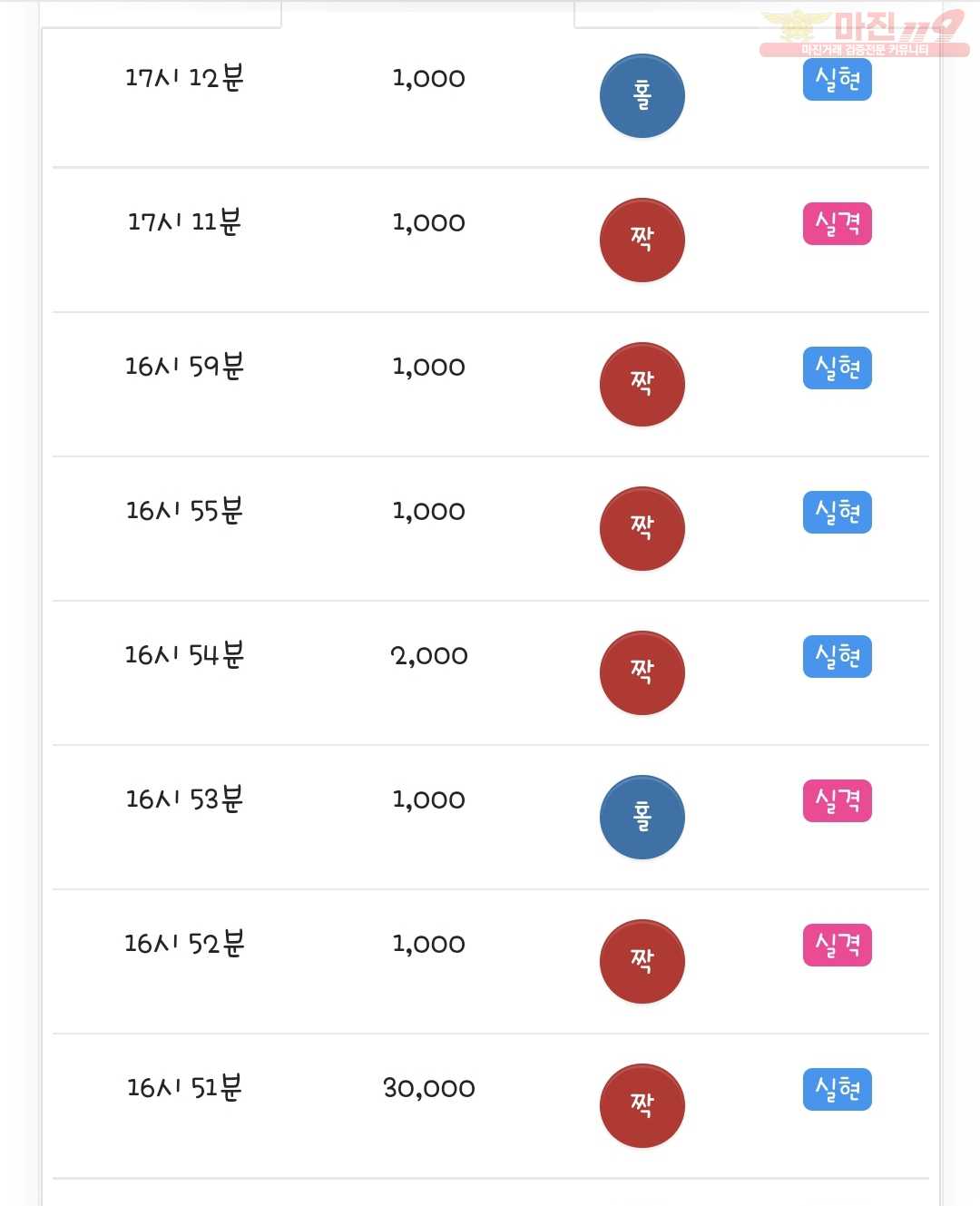Click the pink 실격 badge for 17시 11분
The image size is (980, 1206).
pos(837,224)
